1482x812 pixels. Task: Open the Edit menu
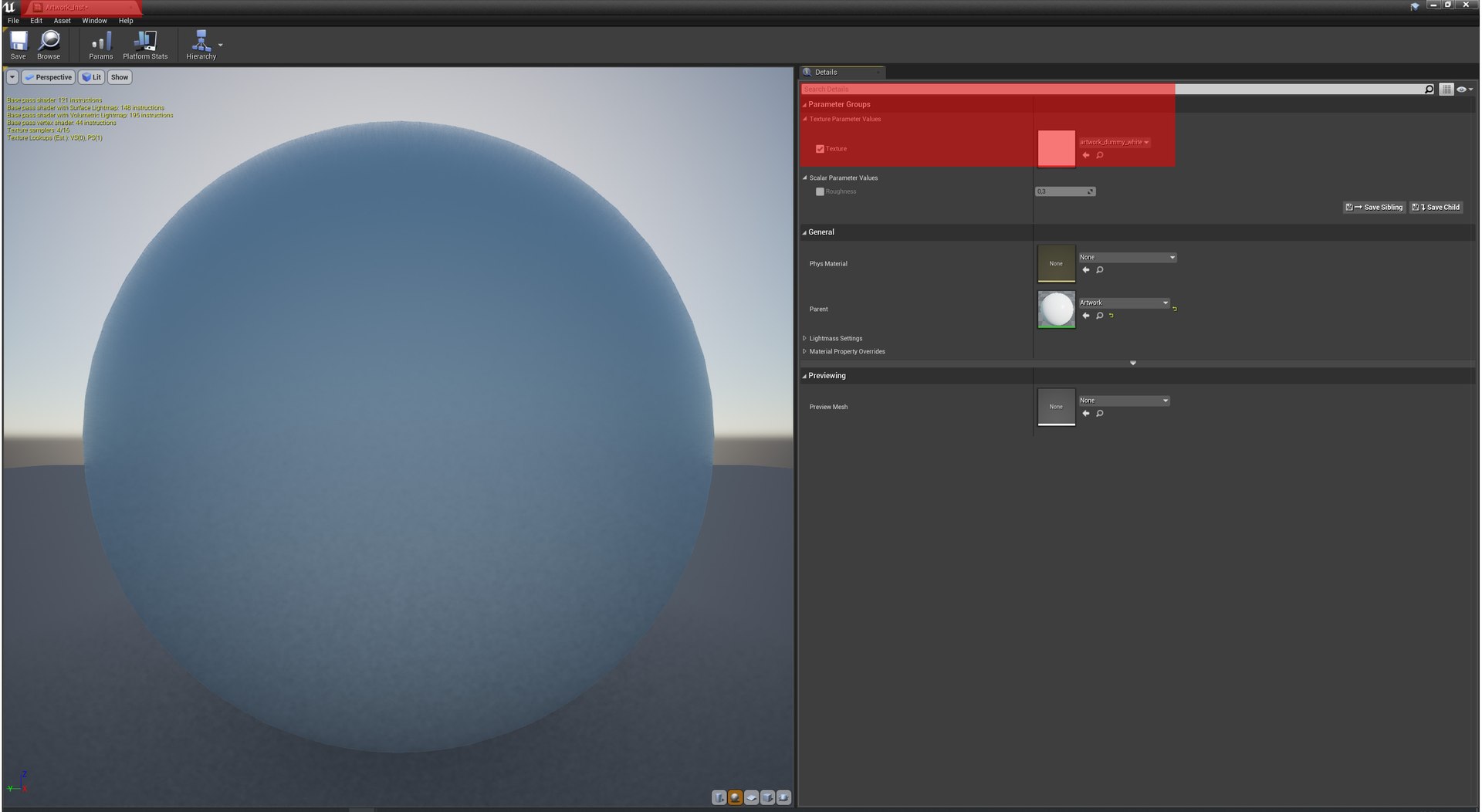coord(36,21)
